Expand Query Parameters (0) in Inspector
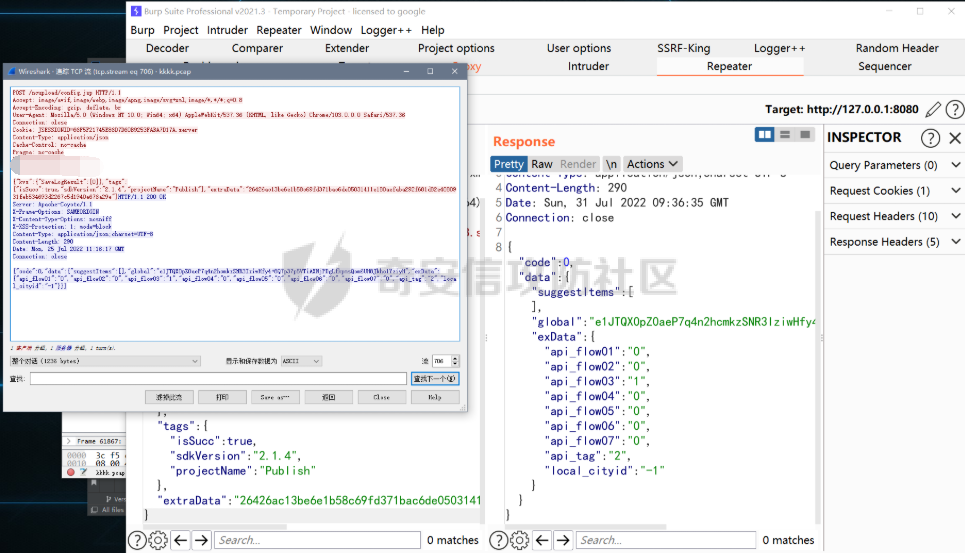Screen dimensions: 965x553 (x=895, y=165)
